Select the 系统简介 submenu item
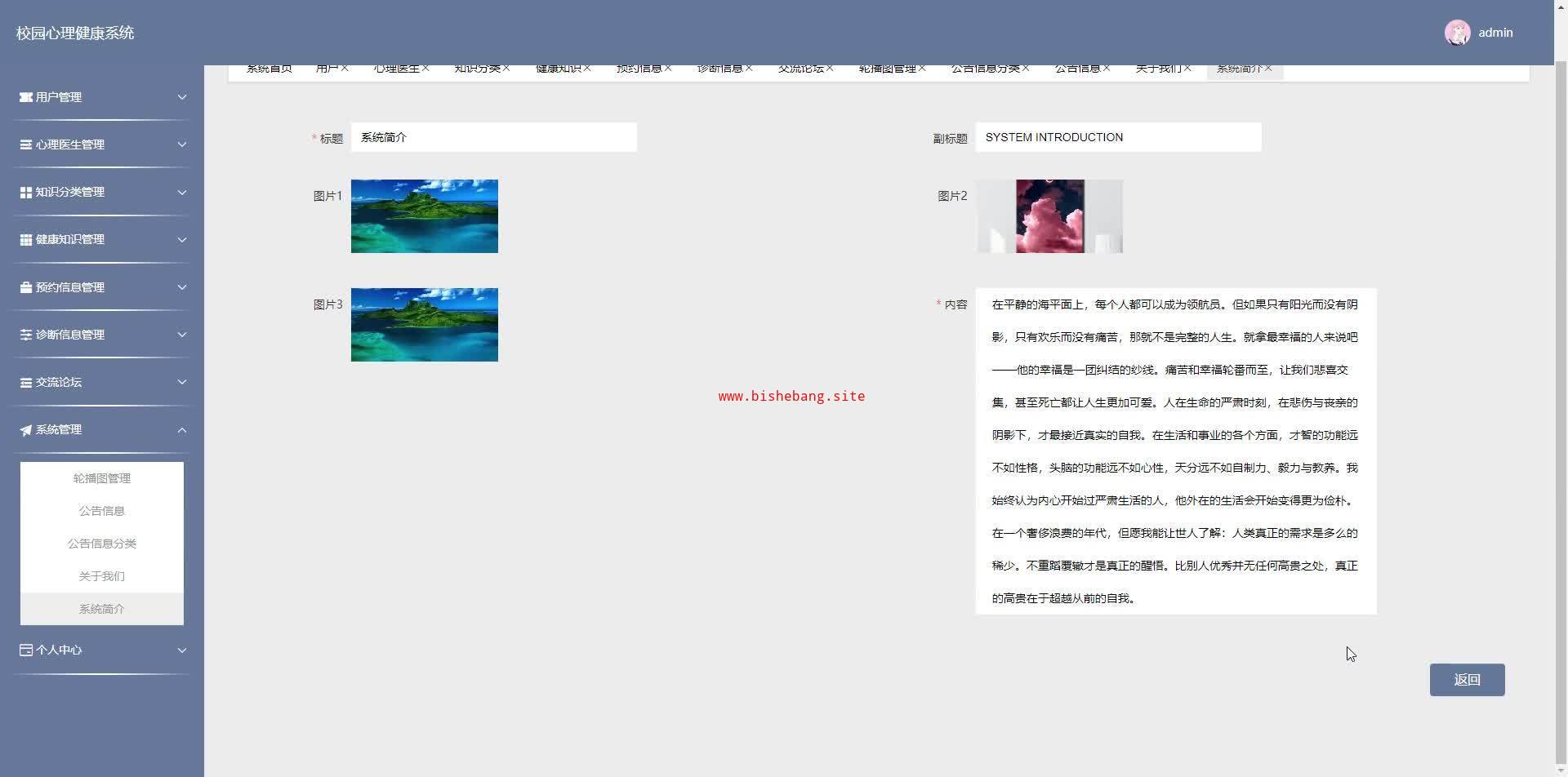The width and height of the screenshot is (1568, 777). 102,609
